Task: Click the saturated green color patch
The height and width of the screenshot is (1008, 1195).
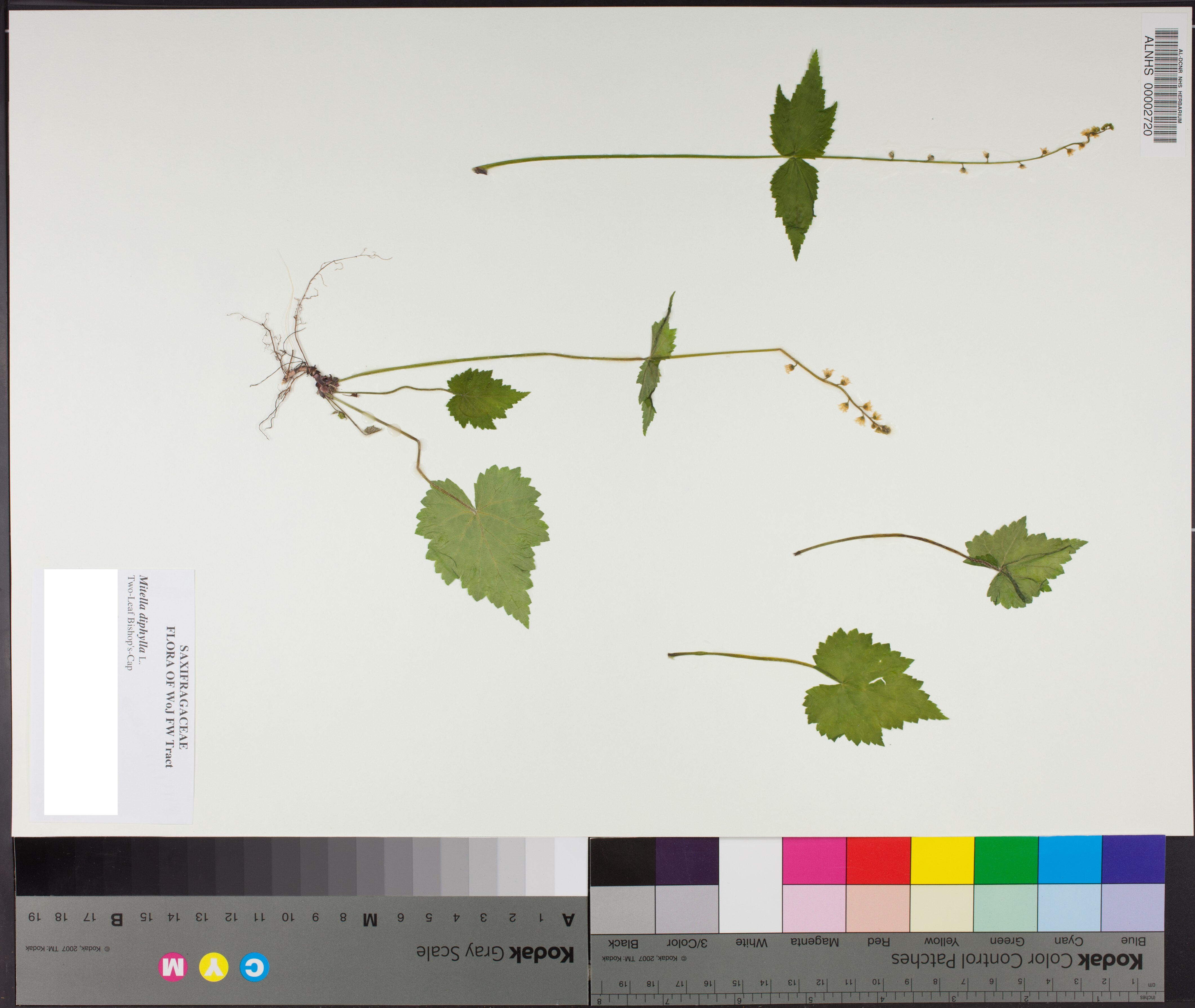Action: click(1006, 861)
